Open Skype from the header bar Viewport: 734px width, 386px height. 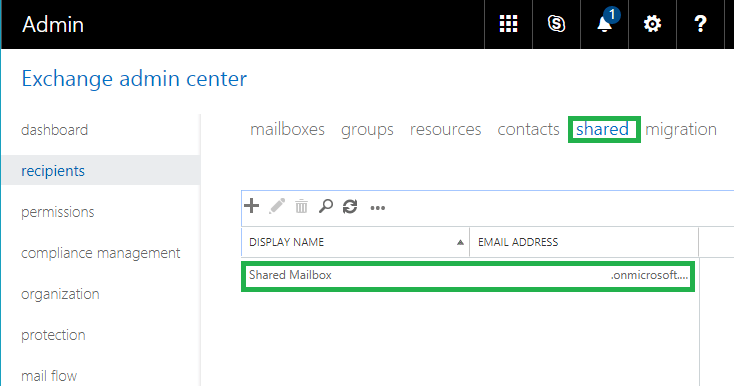point(556,24)
